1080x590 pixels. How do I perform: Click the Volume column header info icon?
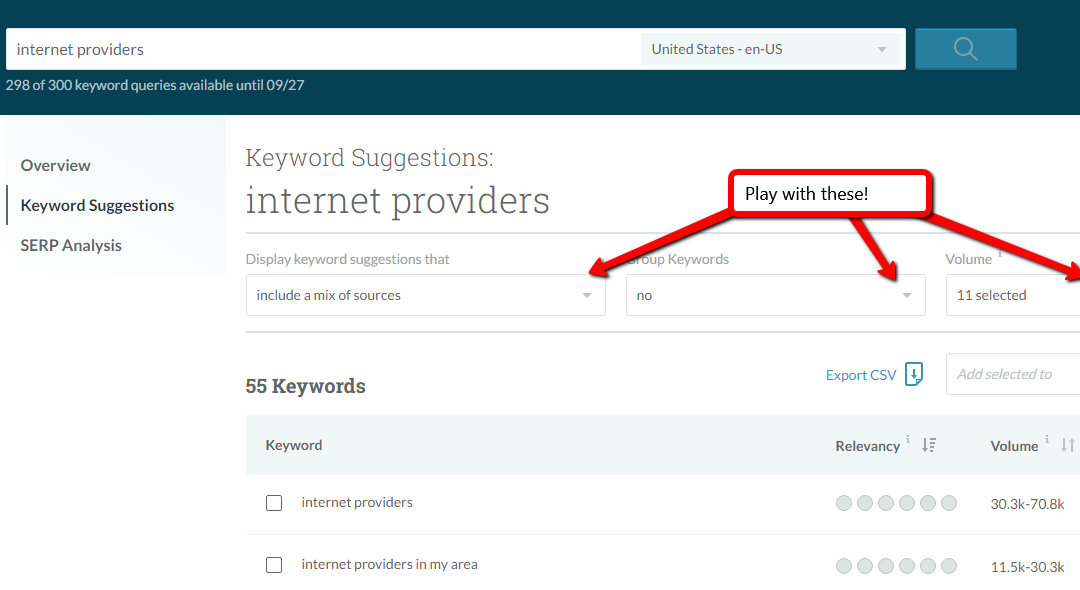coord(1047,439)
